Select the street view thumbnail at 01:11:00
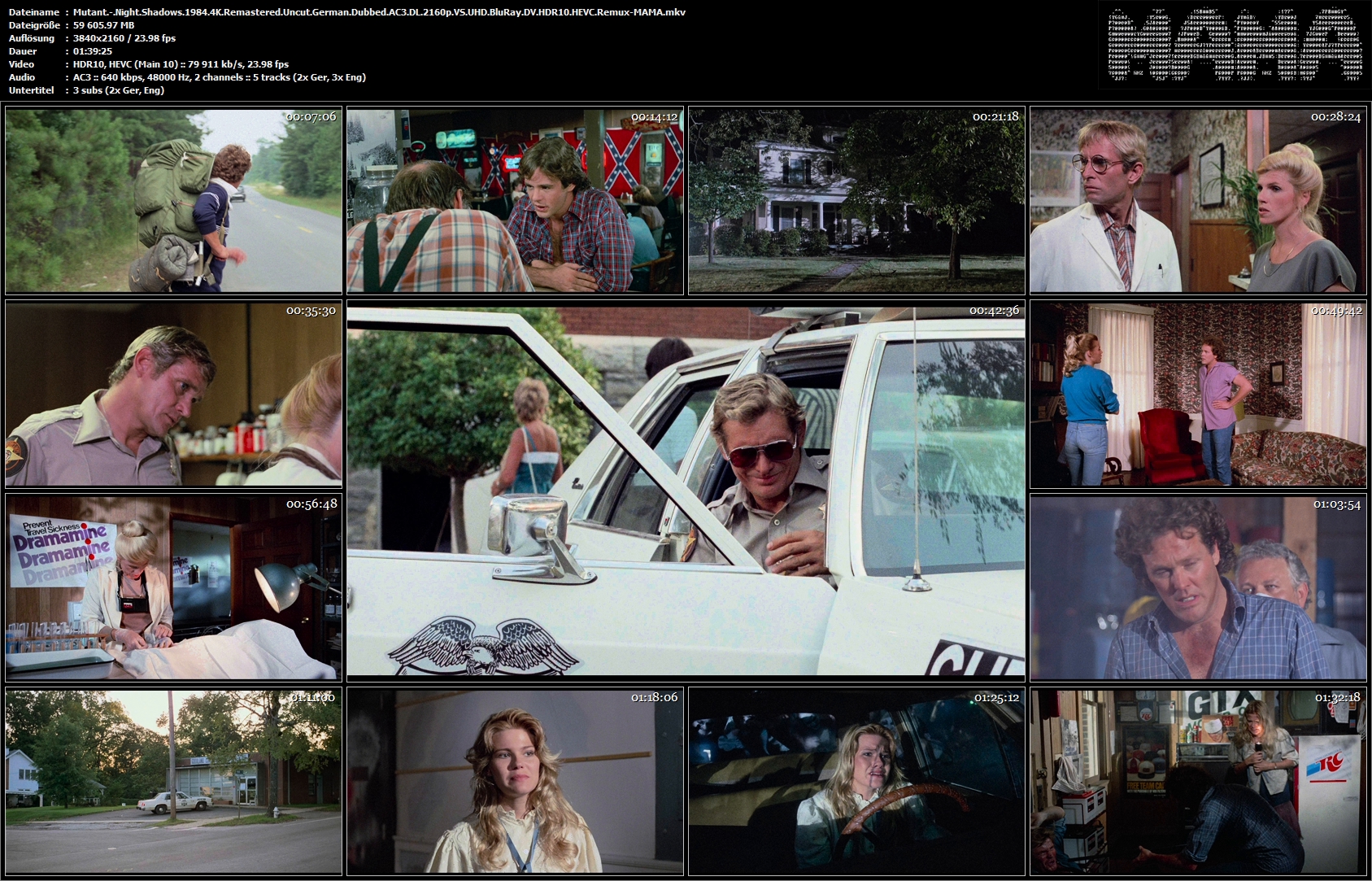The width and height of the screenshot is (1372, 881). click(173, 781)
